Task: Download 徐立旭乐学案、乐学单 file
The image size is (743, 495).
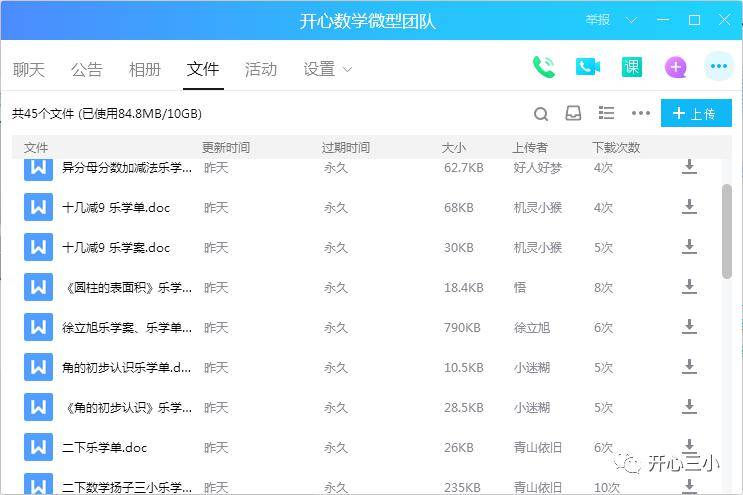Action: 689,326
